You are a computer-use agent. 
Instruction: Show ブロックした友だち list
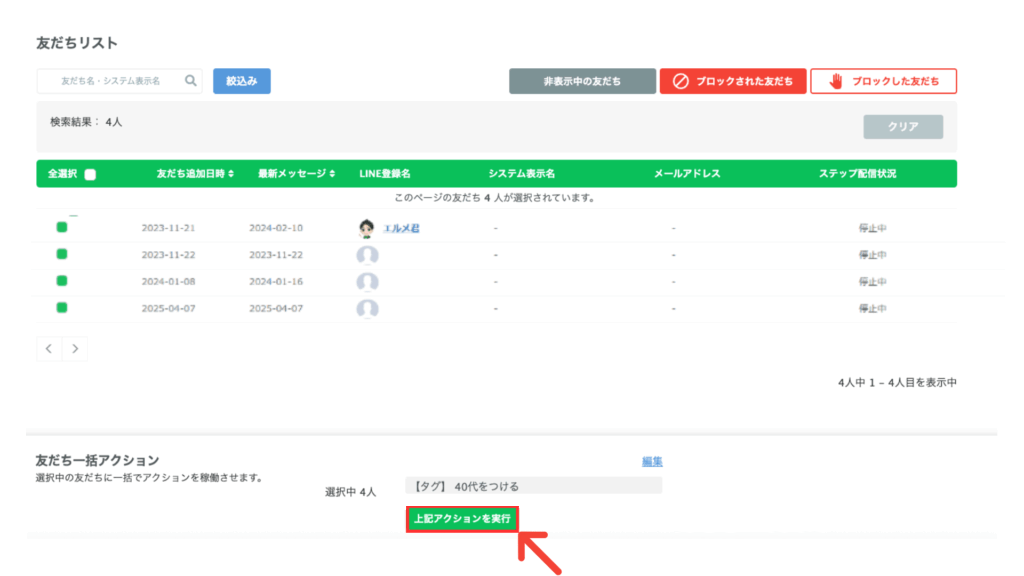883,81
